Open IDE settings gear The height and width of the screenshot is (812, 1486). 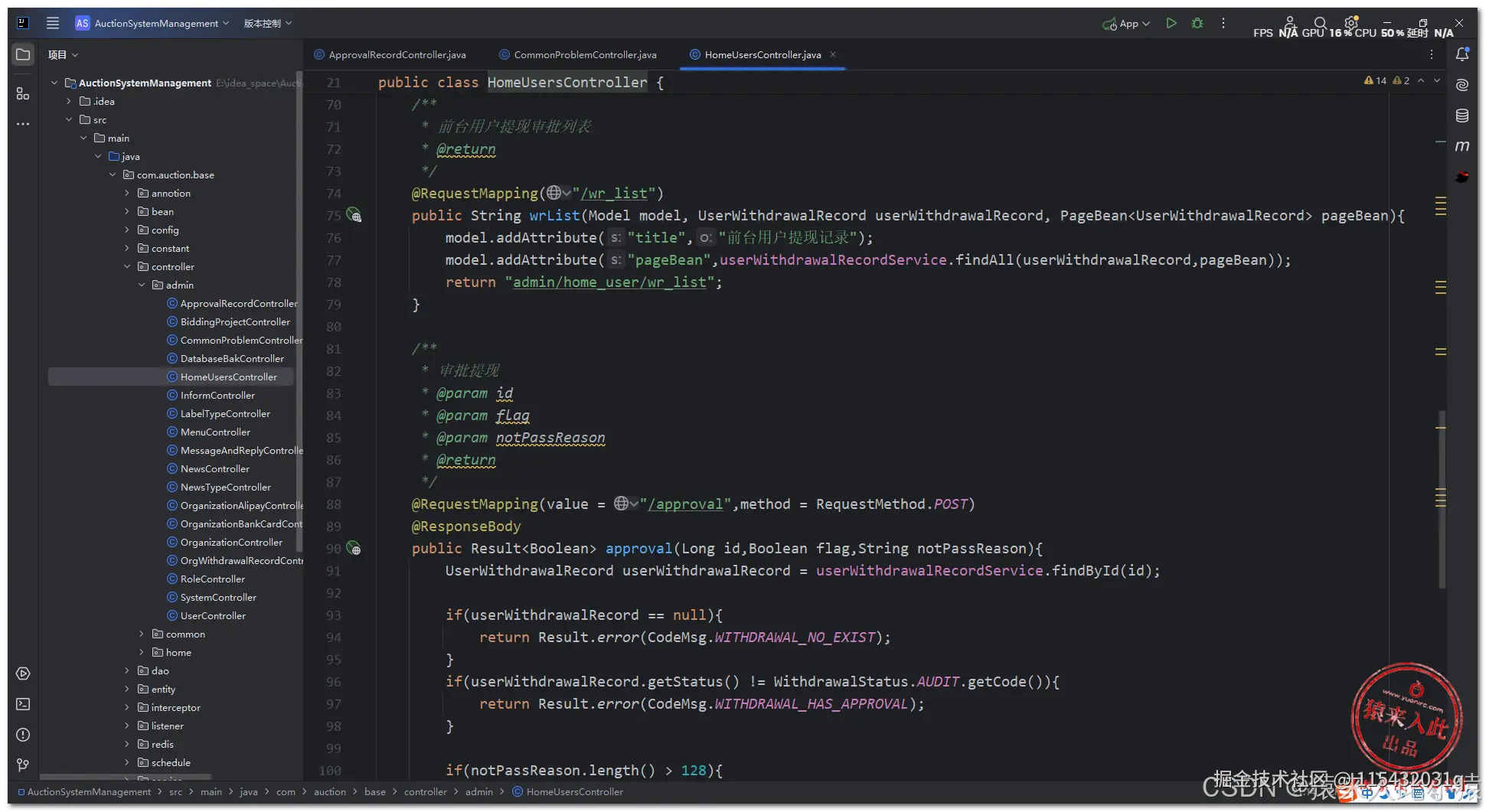point(1351,22)
